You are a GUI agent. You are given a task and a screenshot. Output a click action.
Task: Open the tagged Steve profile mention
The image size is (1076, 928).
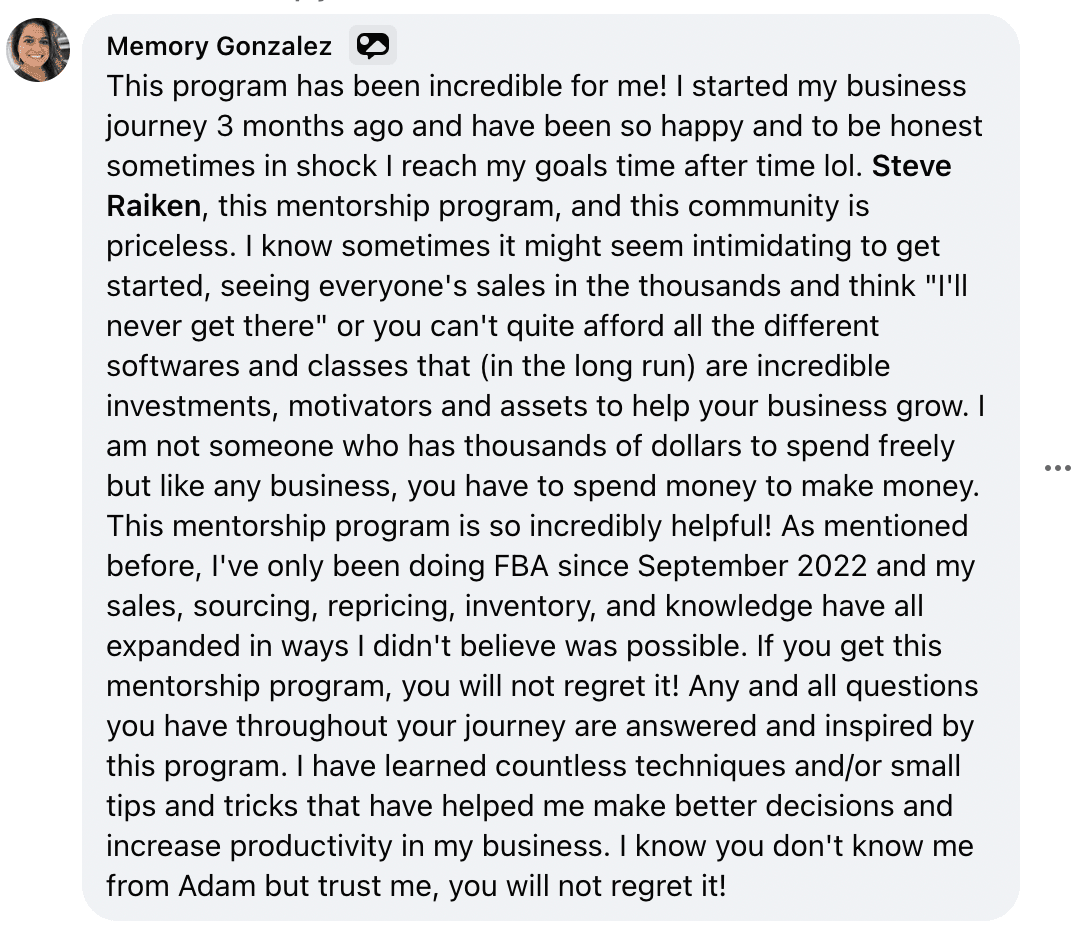pyautogui.click(x=911, y=166)
